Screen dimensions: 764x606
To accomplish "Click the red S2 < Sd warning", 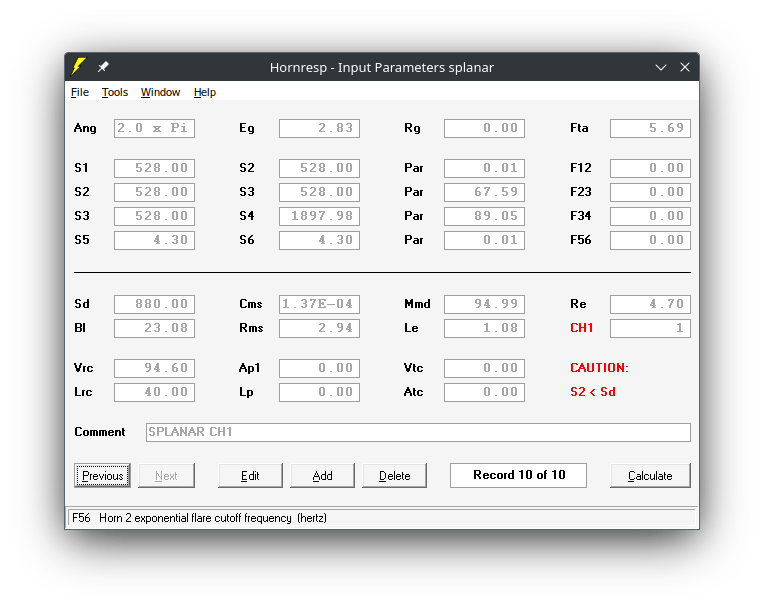I will [593, 392].
